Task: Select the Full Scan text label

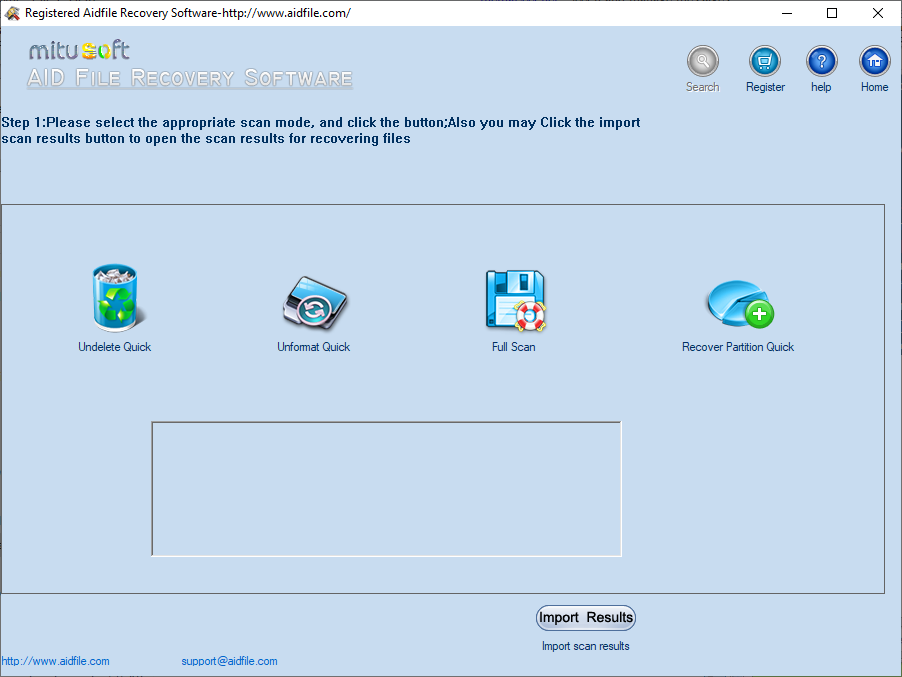Action: click(x=514, y=346)
